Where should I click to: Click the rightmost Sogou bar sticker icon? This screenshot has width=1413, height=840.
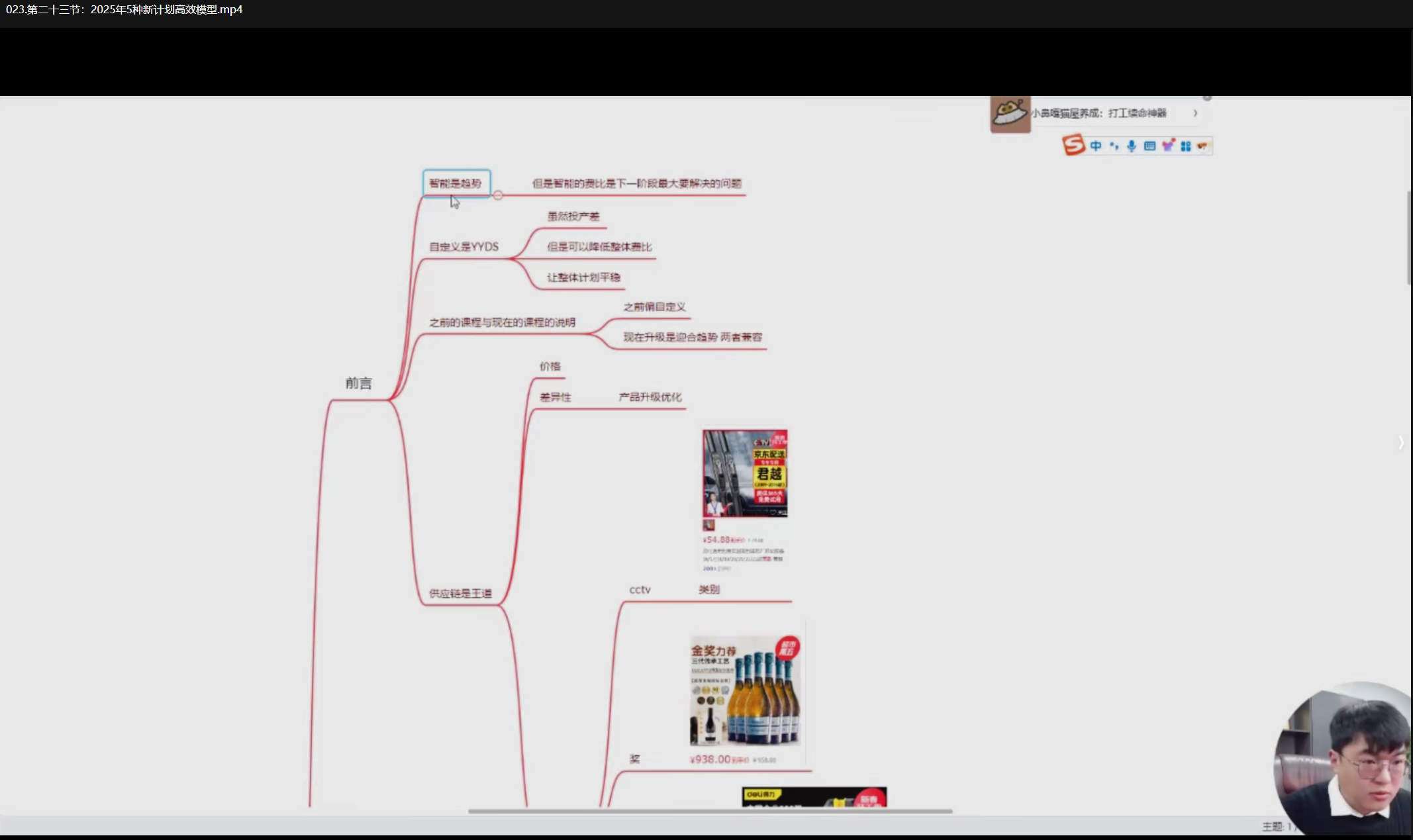click(1202, 146)
